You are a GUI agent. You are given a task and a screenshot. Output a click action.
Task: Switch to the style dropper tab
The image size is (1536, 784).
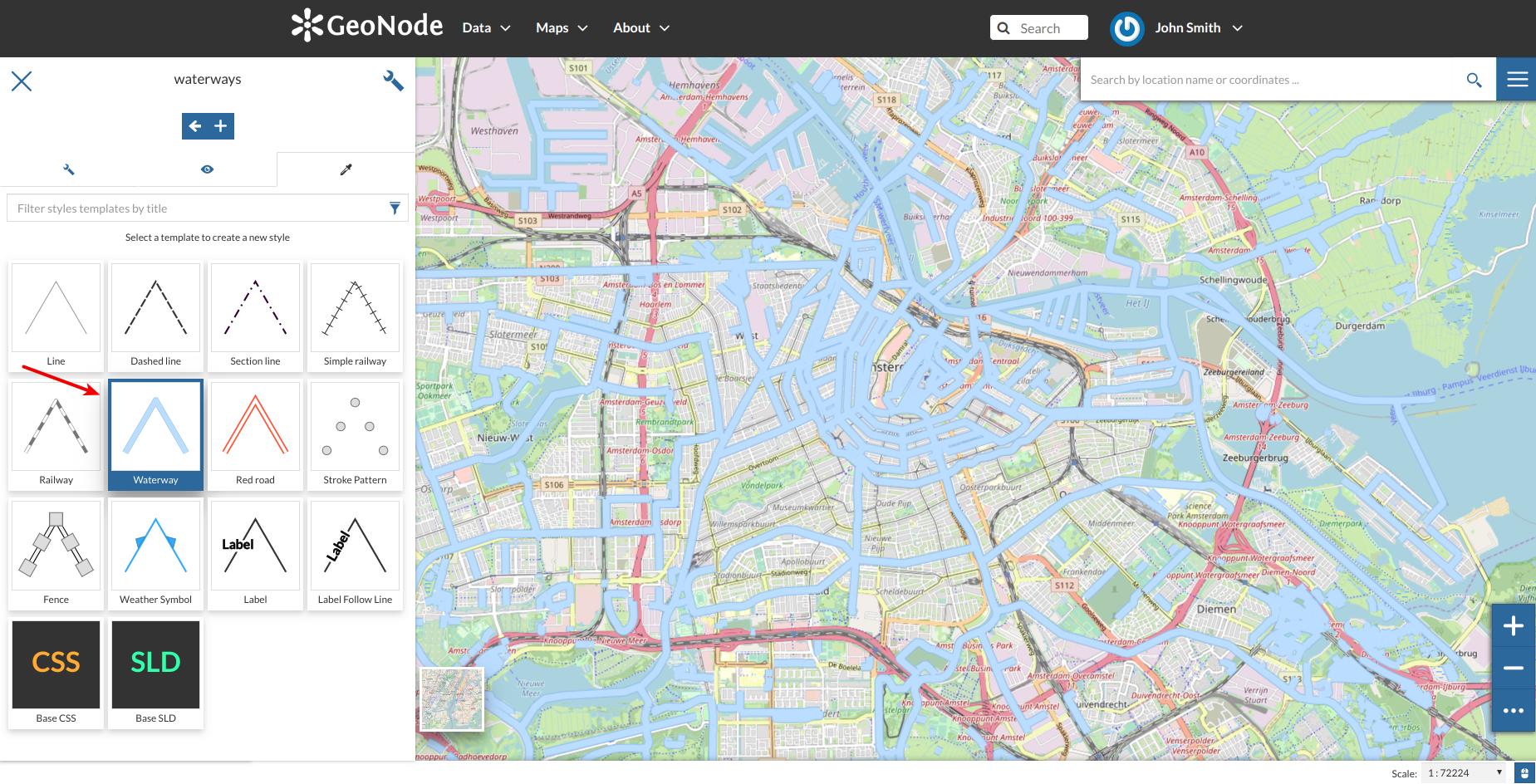coord(346,169)
